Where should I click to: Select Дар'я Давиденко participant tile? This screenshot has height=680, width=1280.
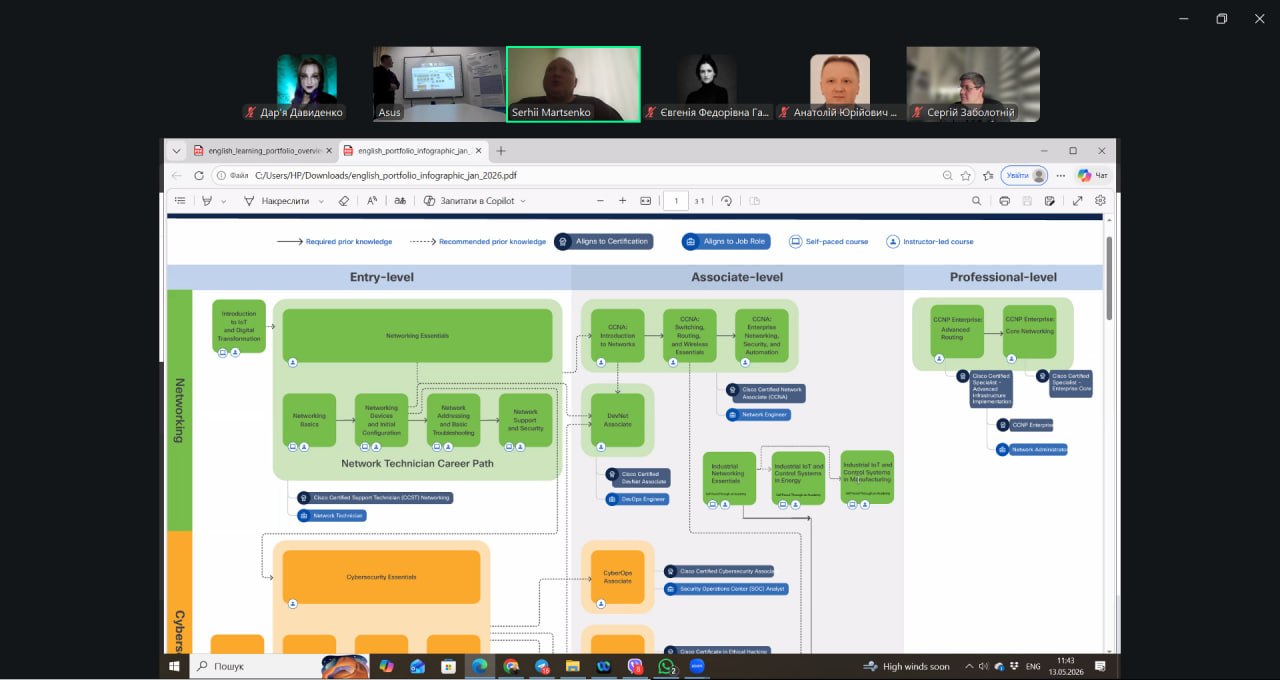click(x=306, y=84)
